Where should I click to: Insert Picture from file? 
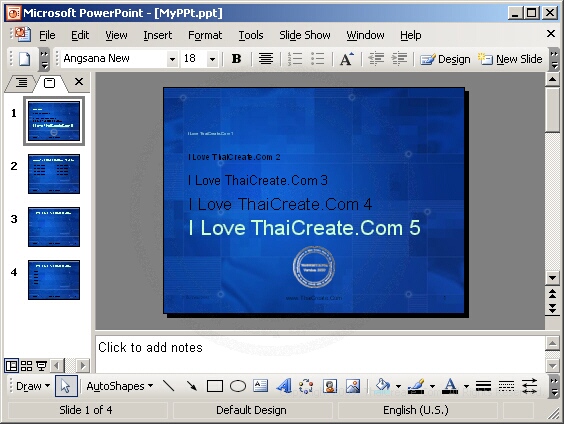[353, 386]
